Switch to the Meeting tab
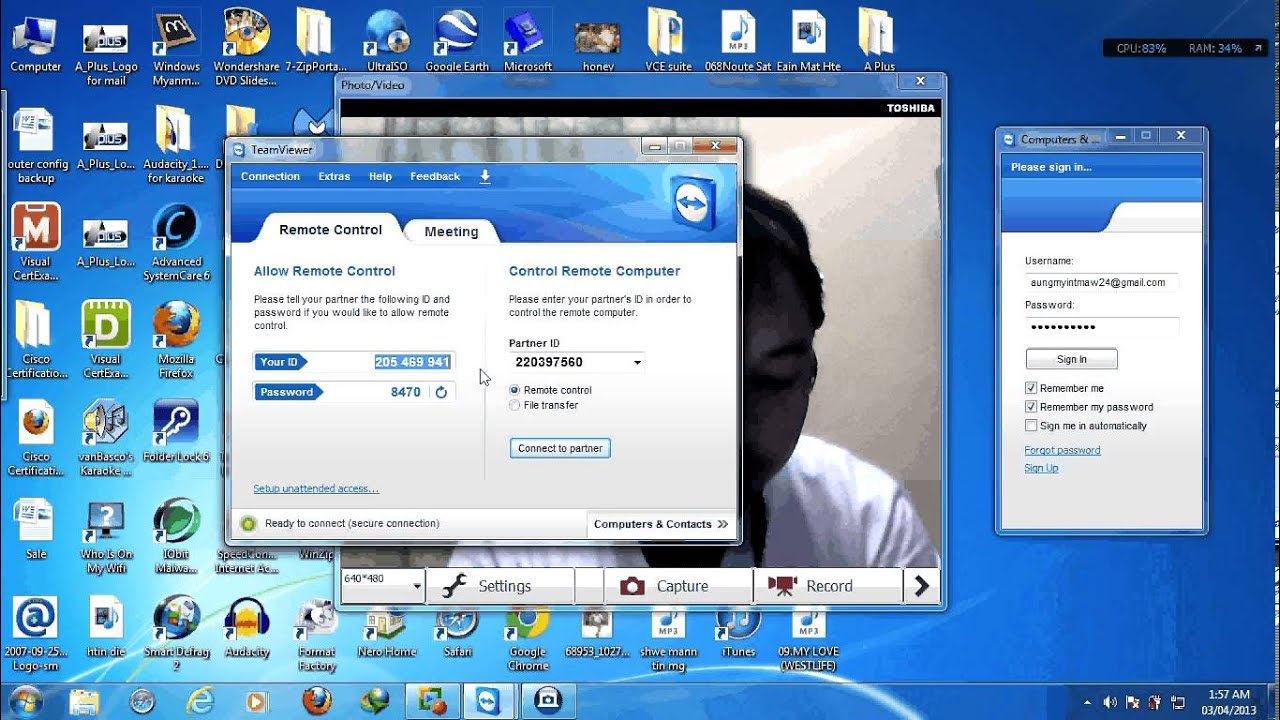 coord(451,231)
